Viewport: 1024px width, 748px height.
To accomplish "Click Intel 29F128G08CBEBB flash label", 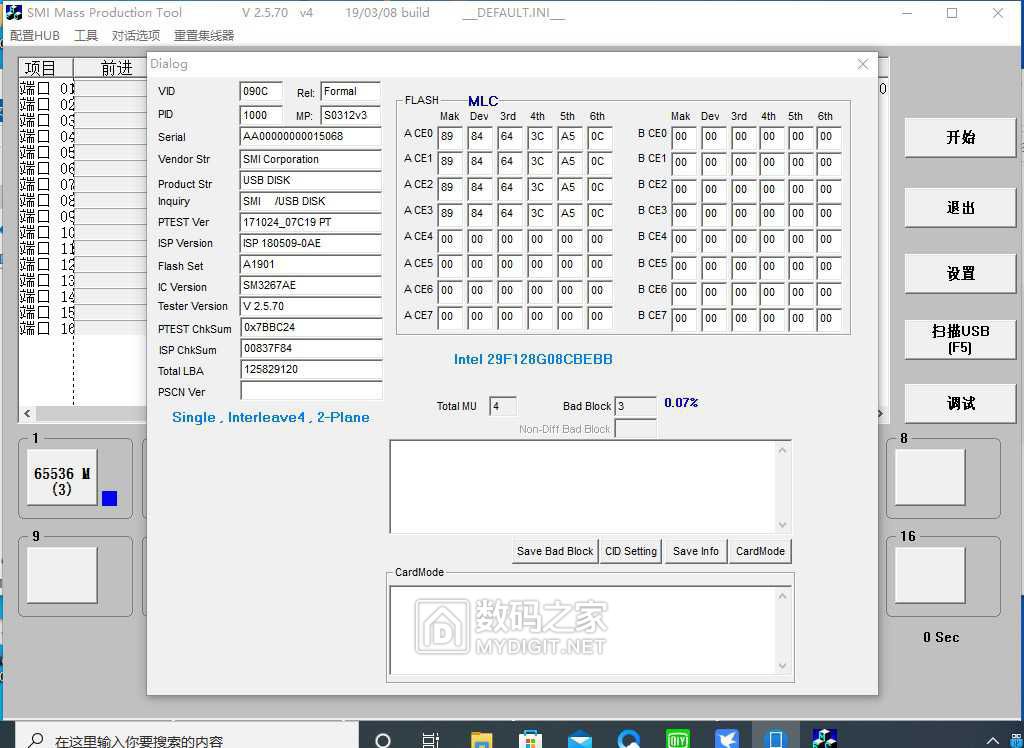I will click(x=533, y=359).
